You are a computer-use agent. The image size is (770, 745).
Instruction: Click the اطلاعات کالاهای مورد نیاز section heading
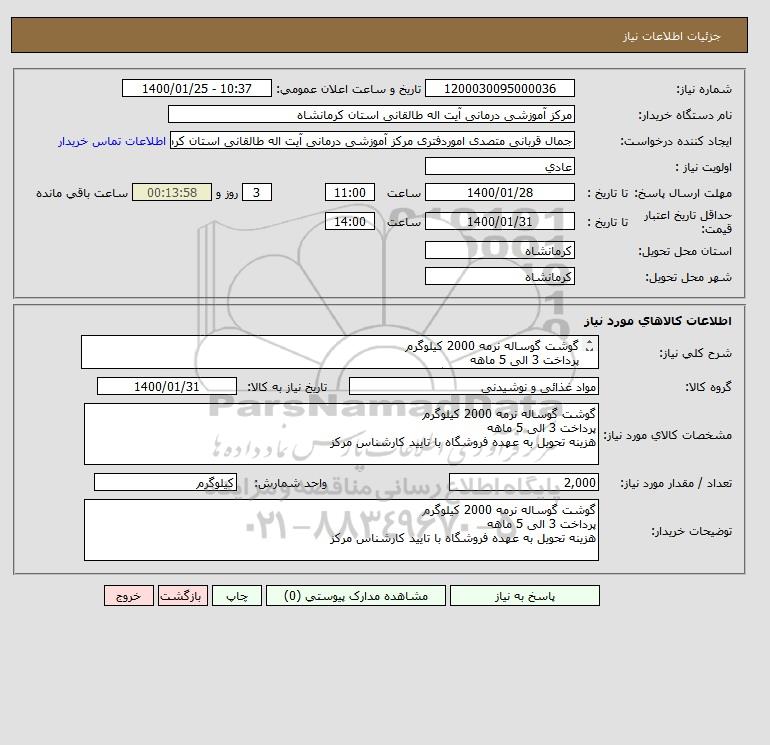pyautogui.click(x=658, y=321)
